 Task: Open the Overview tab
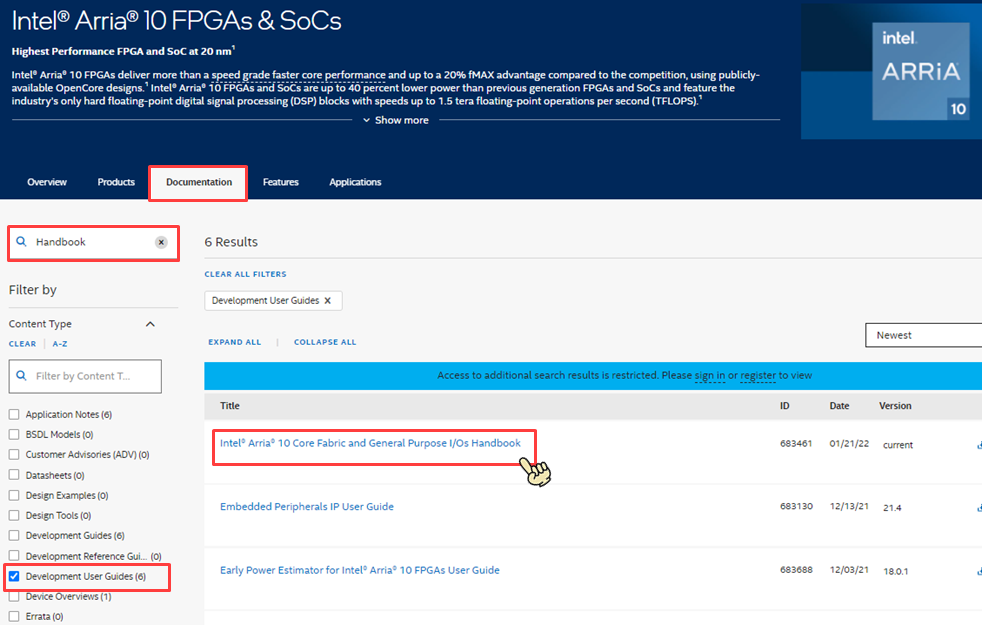[47, 182]
